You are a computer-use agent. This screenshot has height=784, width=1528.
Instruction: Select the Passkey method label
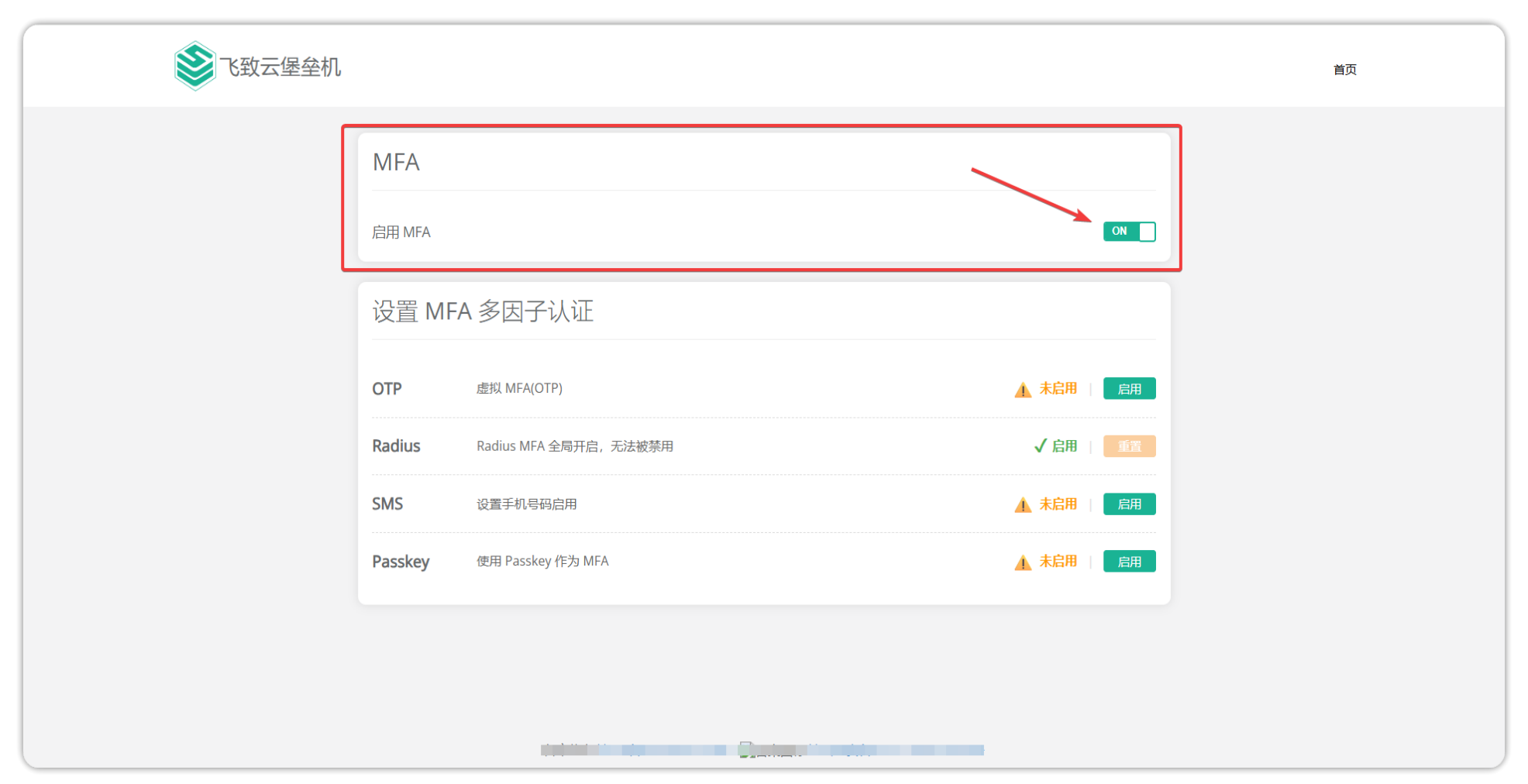(x=401, y=562)
